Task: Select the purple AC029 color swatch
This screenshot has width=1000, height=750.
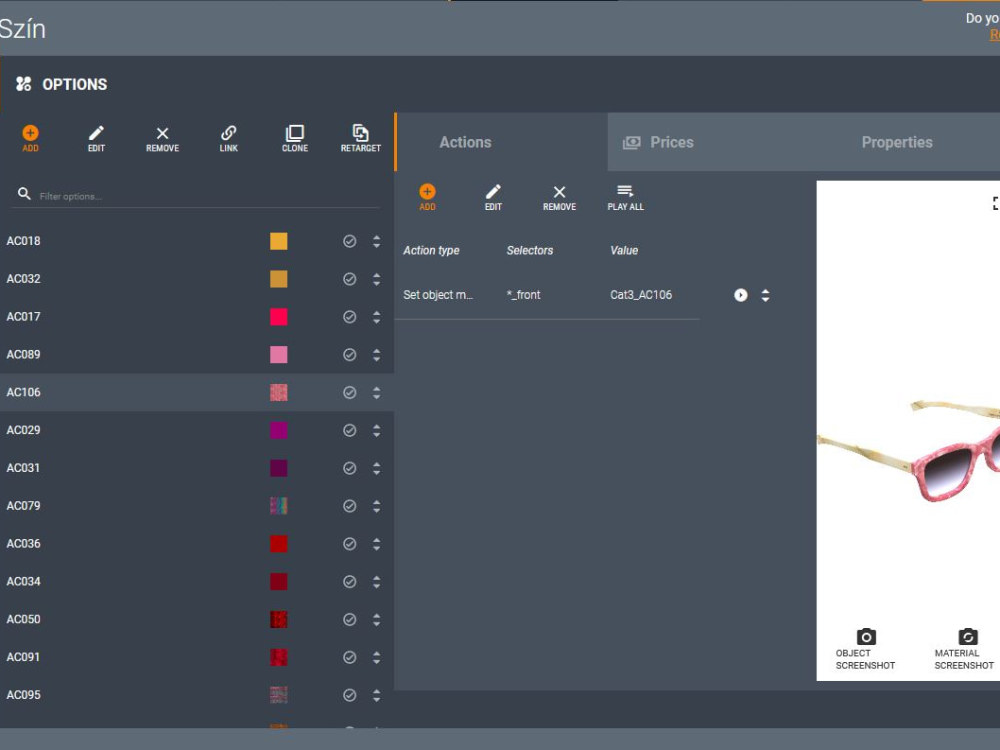Action: 279,430
